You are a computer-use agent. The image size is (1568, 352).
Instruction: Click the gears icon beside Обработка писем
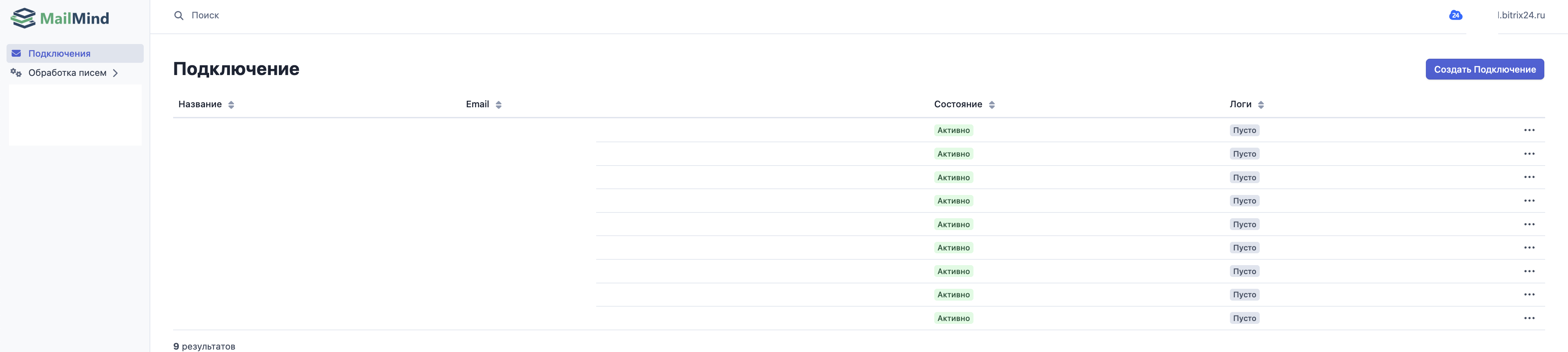point(16,73)
